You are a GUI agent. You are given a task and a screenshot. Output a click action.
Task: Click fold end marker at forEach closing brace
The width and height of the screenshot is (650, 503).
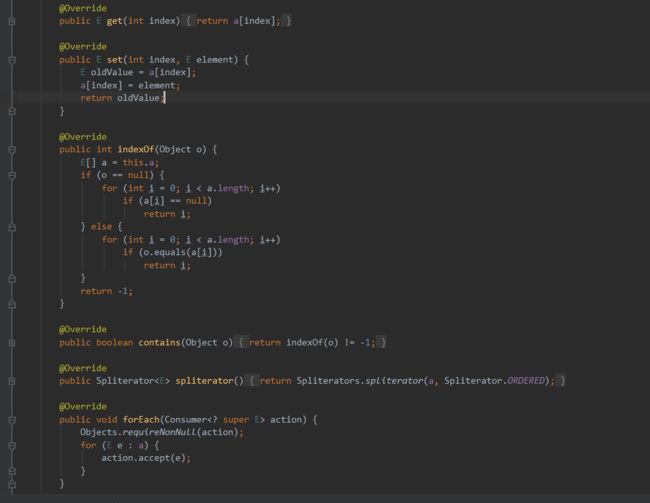pyautogui.click(x=12, y=484)
